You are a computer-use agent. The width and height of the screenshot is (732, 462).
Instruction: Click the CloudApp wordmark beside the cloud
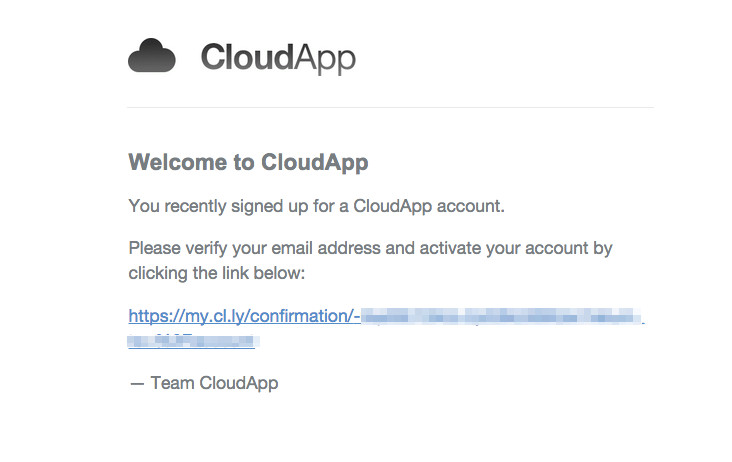click(277, 57)
